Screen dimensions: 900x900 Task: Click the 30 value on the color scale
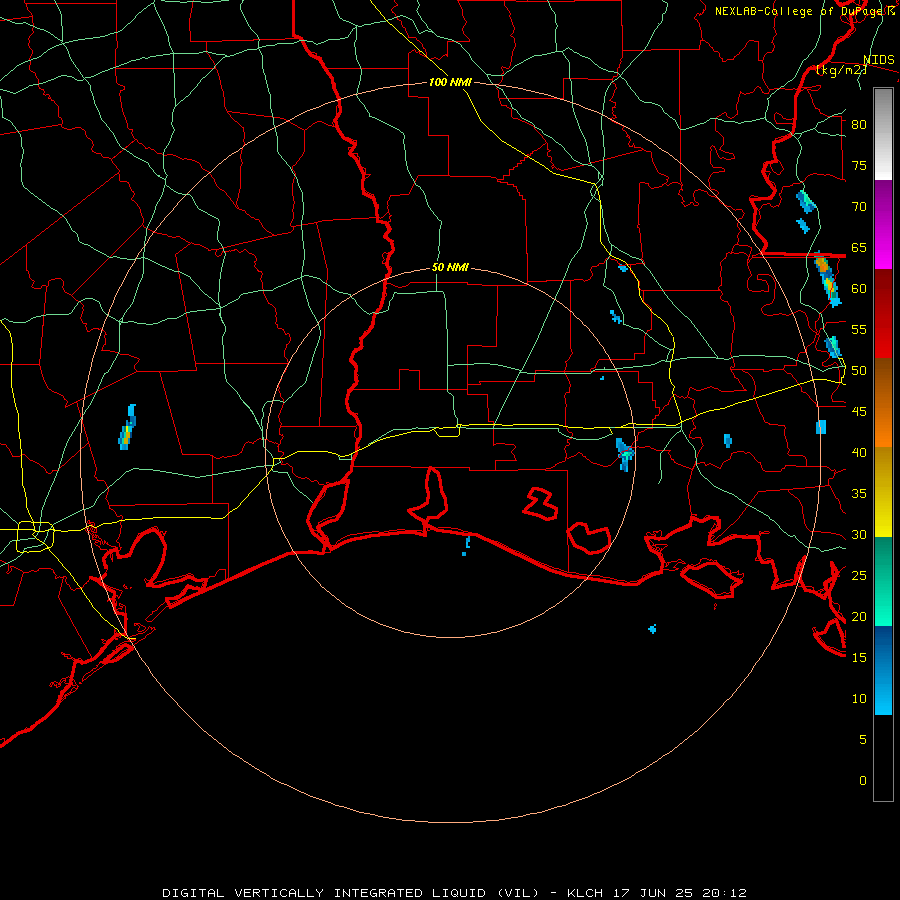[859, 535]
